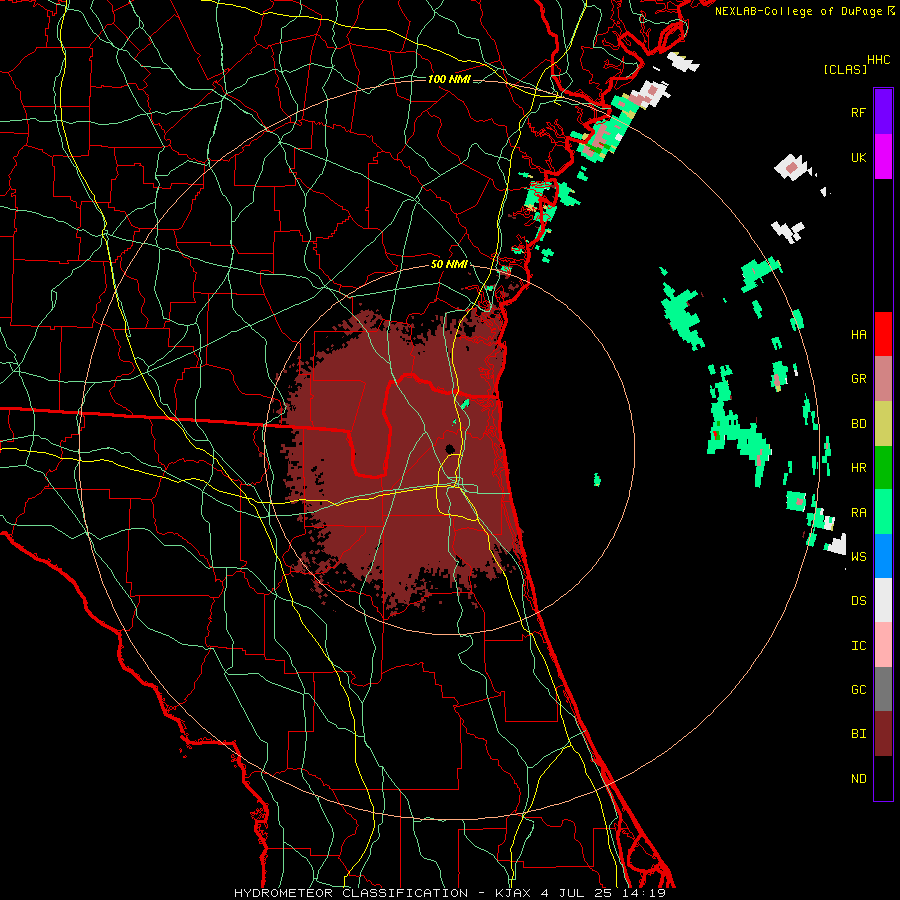Pick the bright green RA legend swatch

click(x=883, y=512)
